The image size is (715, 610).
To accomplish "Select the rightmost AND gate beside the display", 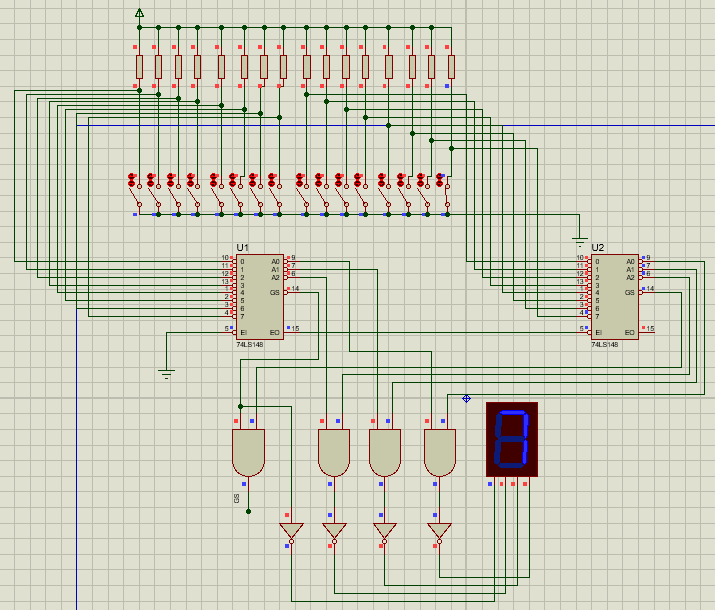I will [440, 452].
